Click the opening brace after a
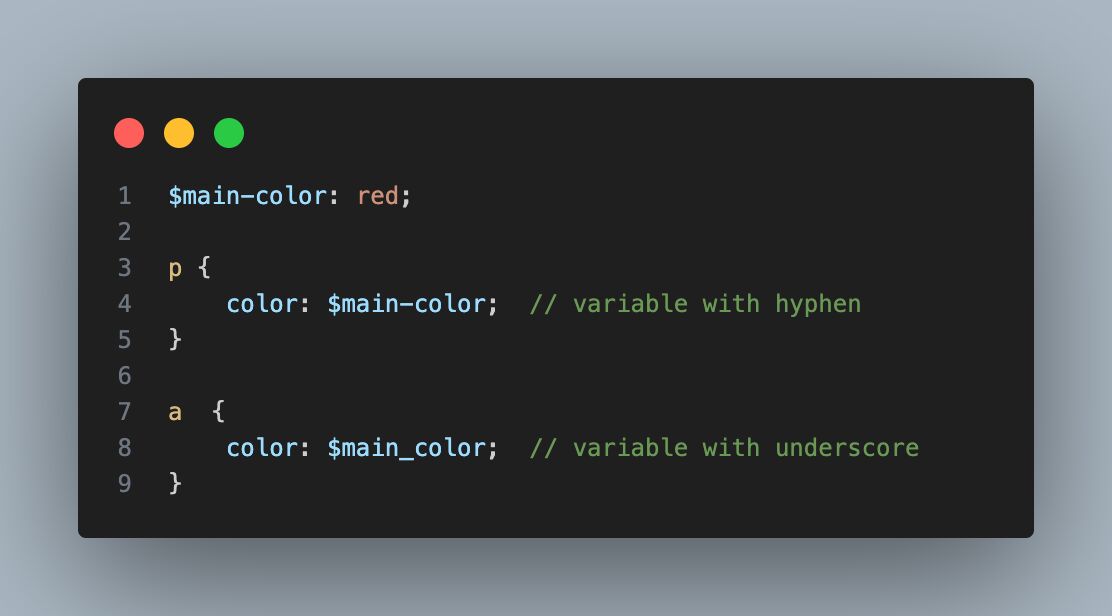Viewport: 1112px width, 616px height. coord(218,411)
